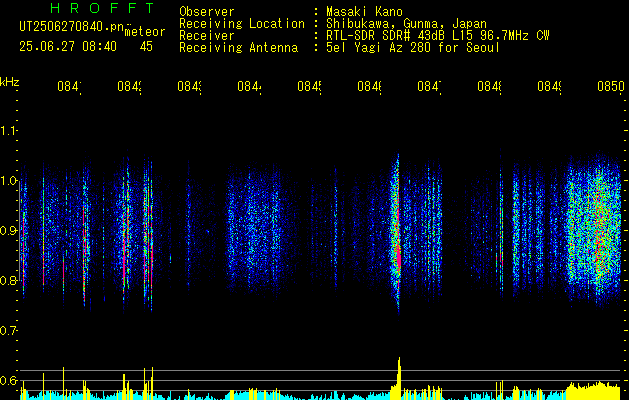The image size is (629, 400).
Task: Click the meteor count 45
Action: [x=146, y=47]
